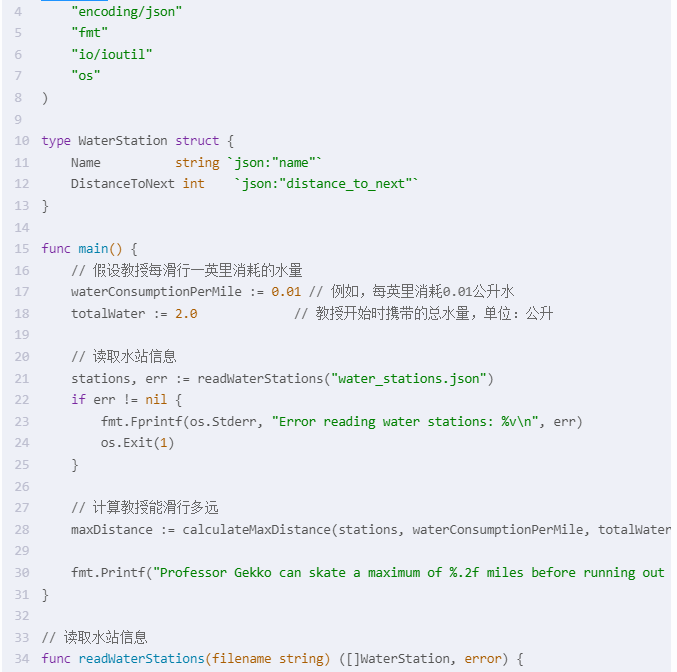
Task: Click the os.Exit(1) call
Action: point(137,443)
